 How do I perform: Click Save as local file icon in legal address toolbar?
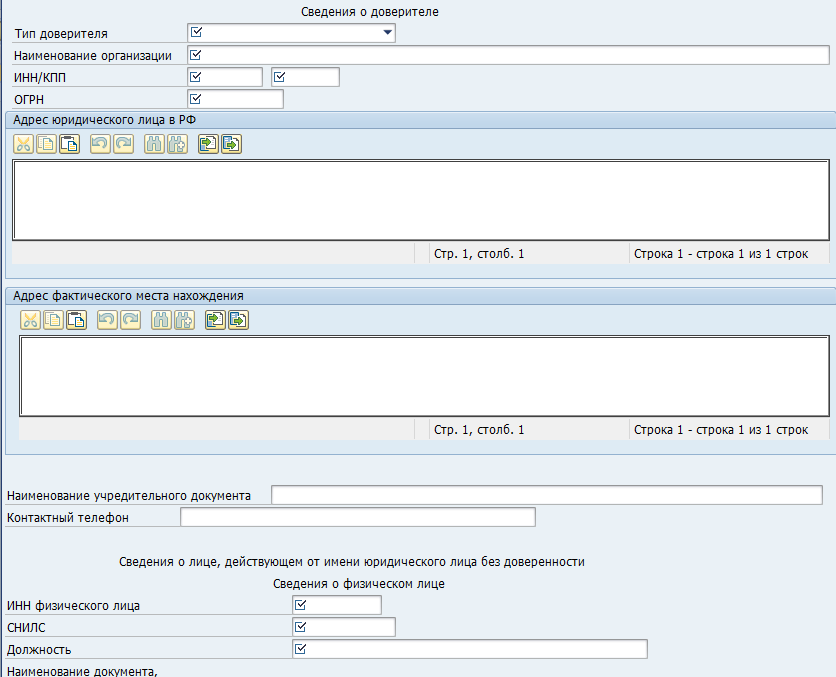231,144
